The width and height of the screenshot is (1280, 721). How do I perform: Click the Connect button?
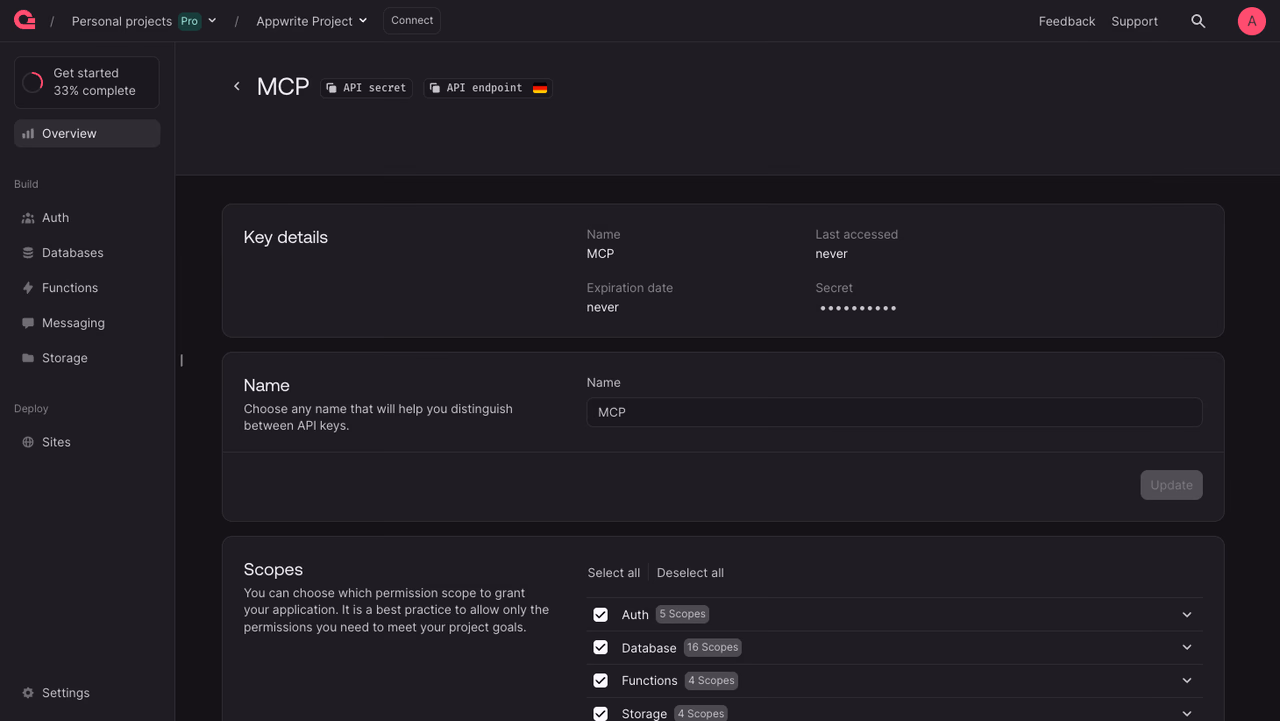point(412,21)
